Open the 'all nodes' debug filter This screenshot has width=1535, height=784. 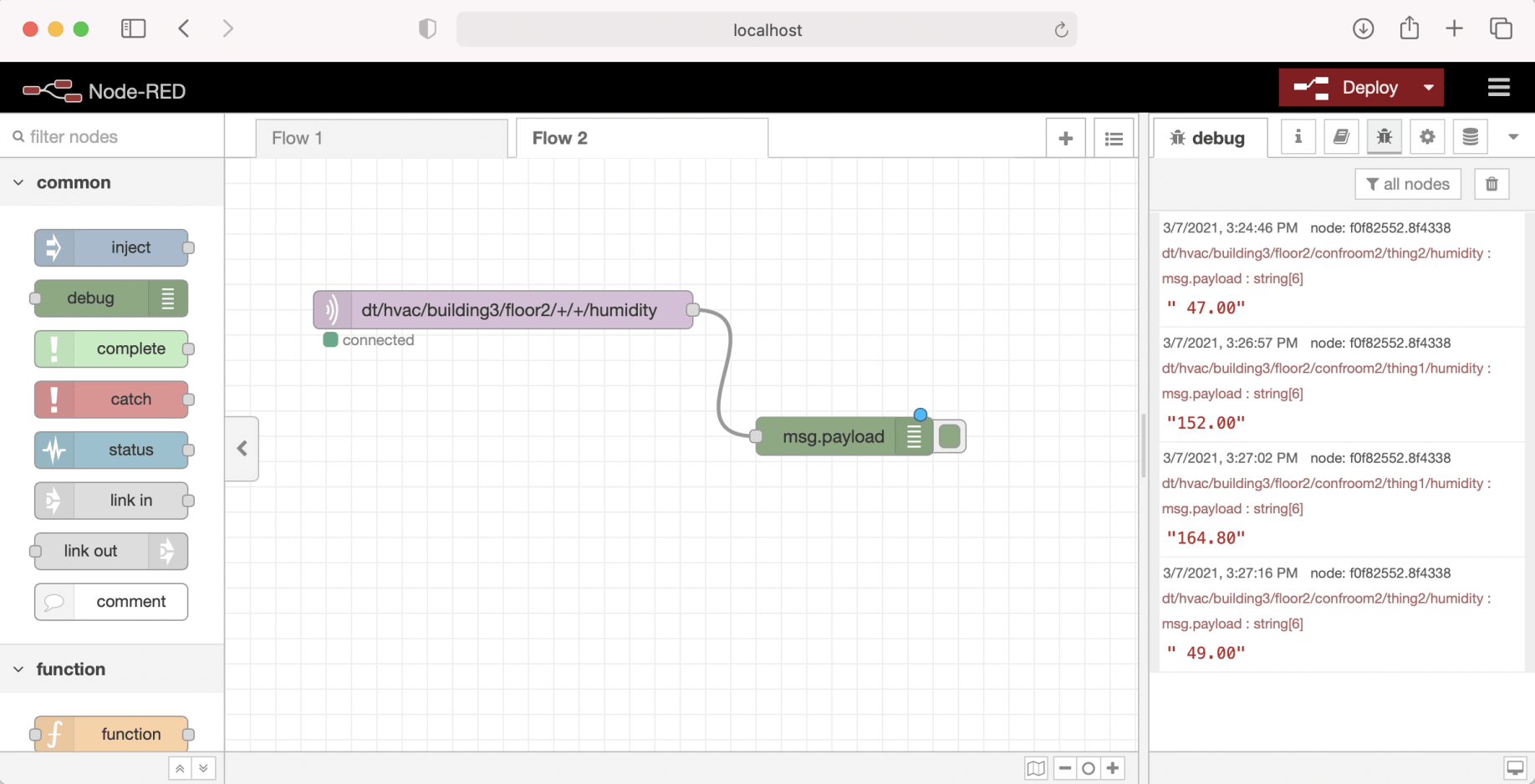tap(1408, 184)
